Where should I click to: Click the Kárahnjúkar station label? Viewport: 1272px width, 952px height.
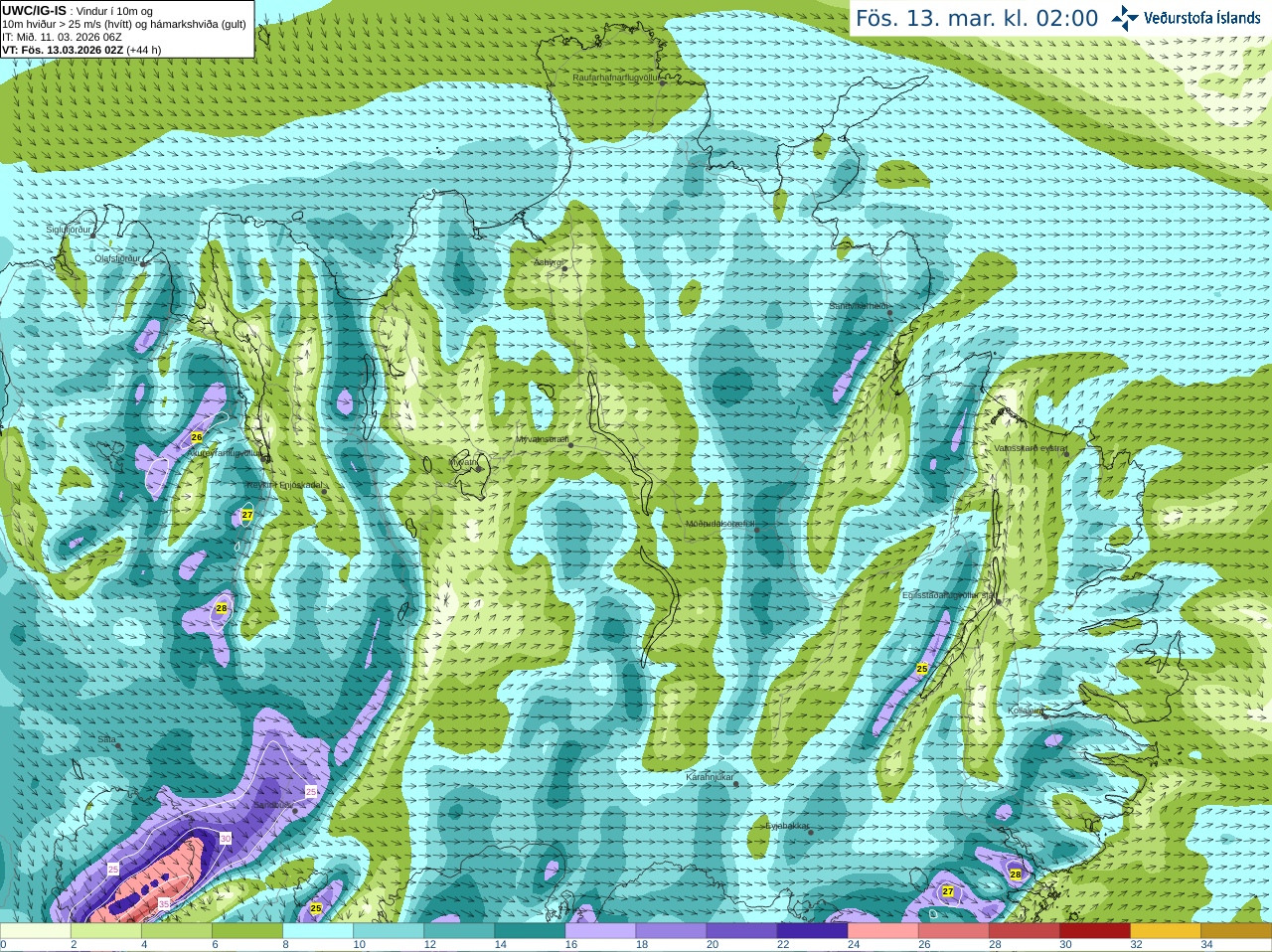coord(710,777)
